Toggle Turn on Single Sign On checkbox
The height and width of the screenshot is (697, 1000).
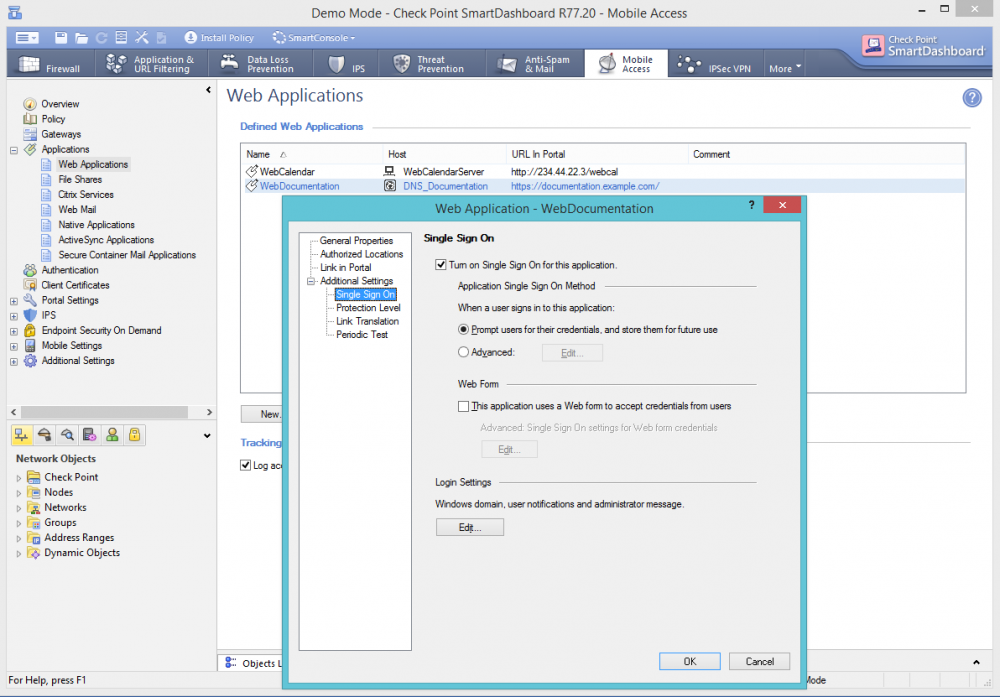440,265
